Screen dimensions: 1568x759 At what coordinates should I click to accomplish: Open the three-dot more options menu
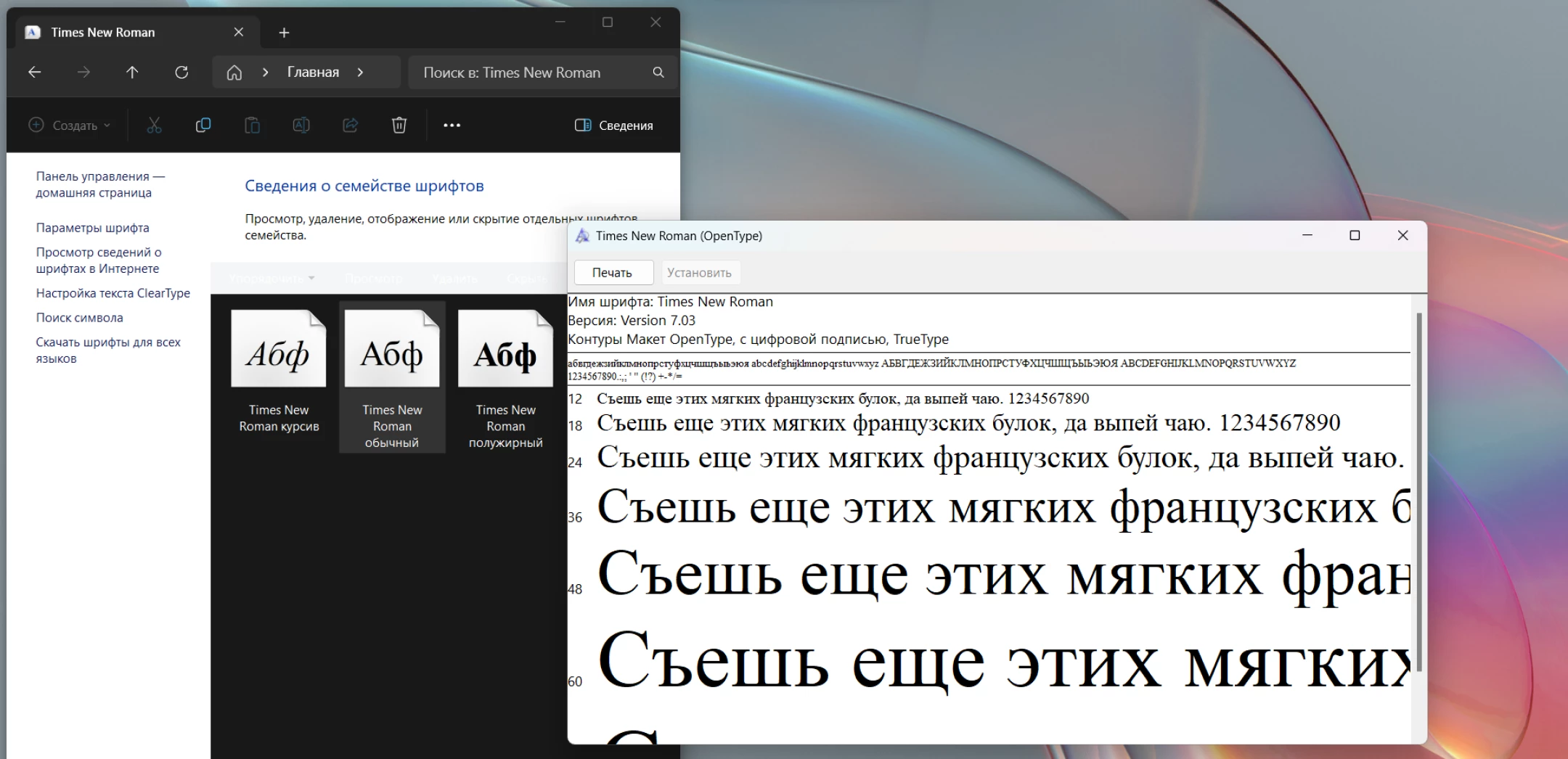pyautogui.click(x=452, y=125)
